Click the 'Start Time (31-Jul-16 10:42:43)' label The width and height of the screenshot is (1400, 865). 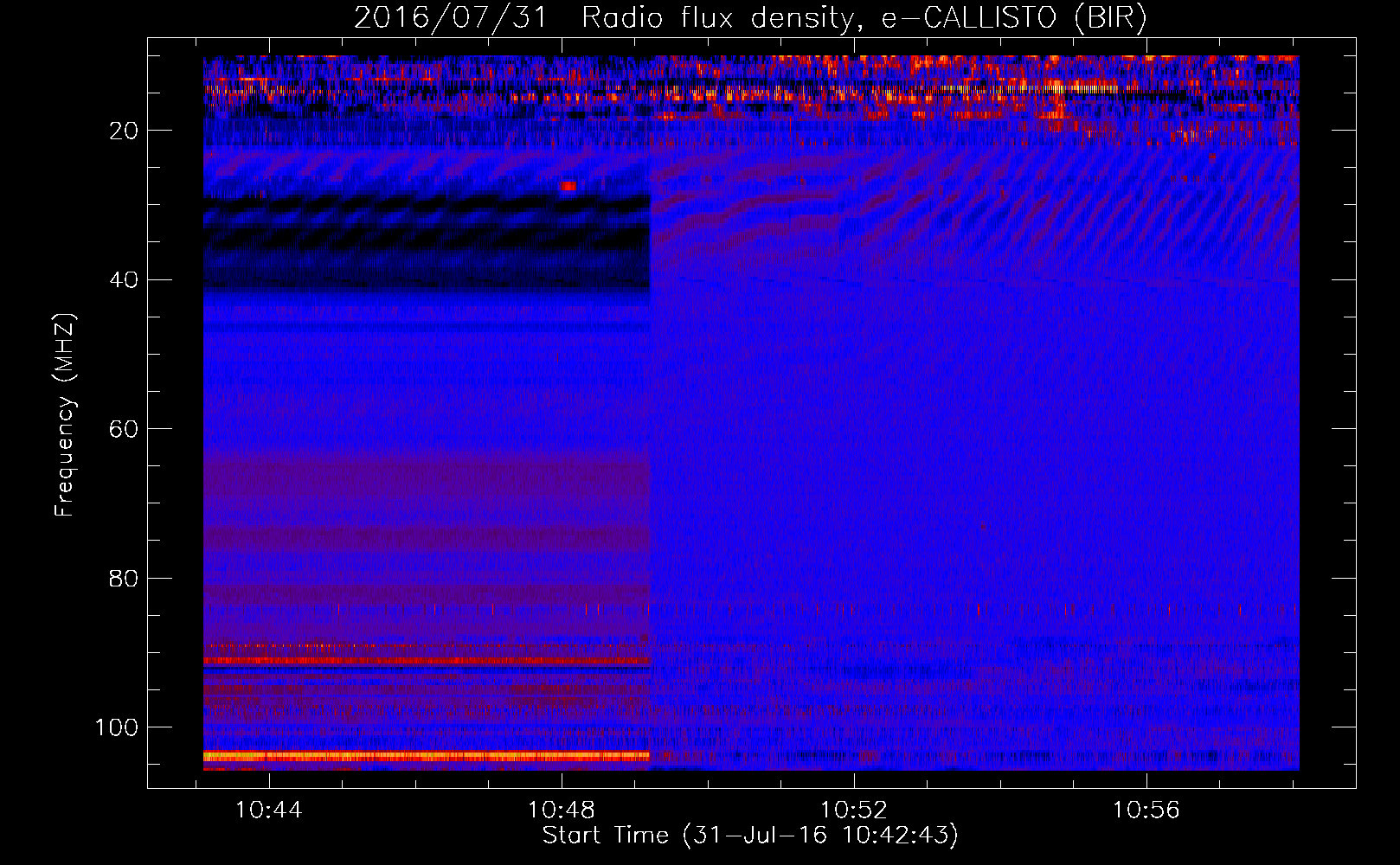750,836
